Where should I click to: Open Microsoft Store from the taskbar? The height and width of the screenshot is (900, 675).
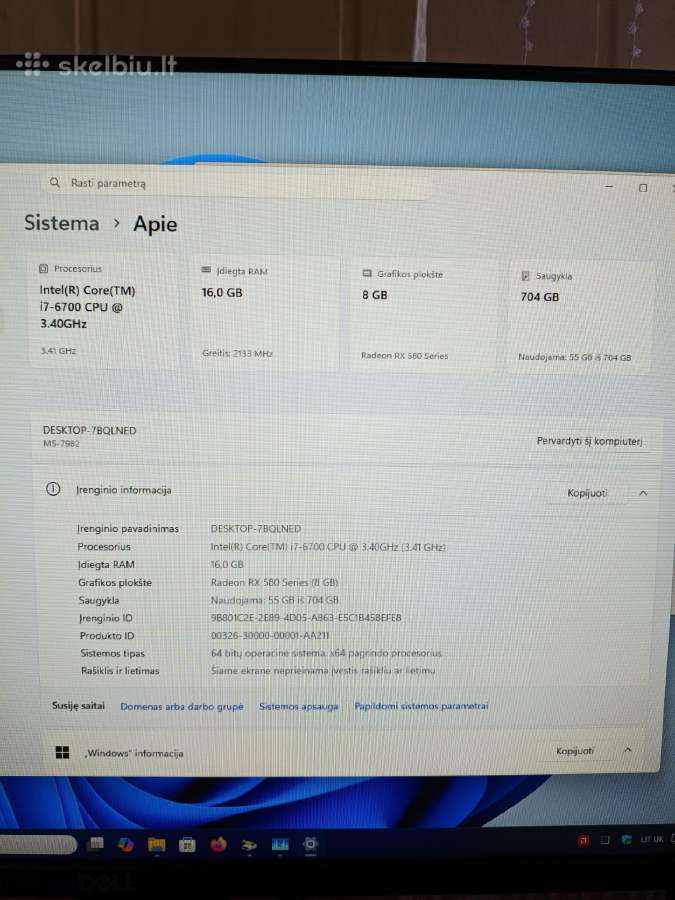click(187, 845)
